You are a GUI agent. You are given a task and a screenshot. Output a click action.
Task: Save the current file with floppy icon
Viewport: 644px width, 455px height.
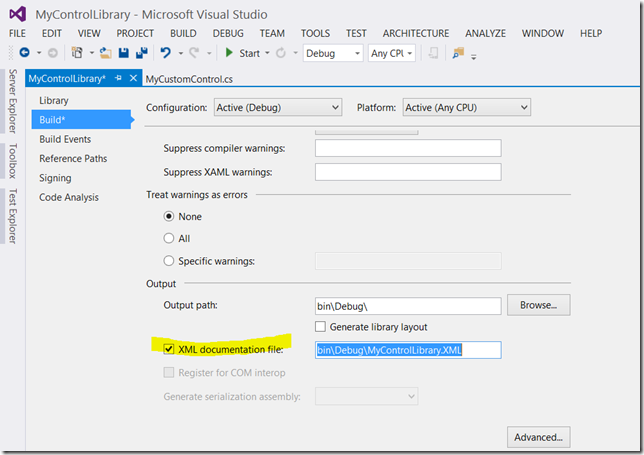pyautogui.click(x=124, y=53)
